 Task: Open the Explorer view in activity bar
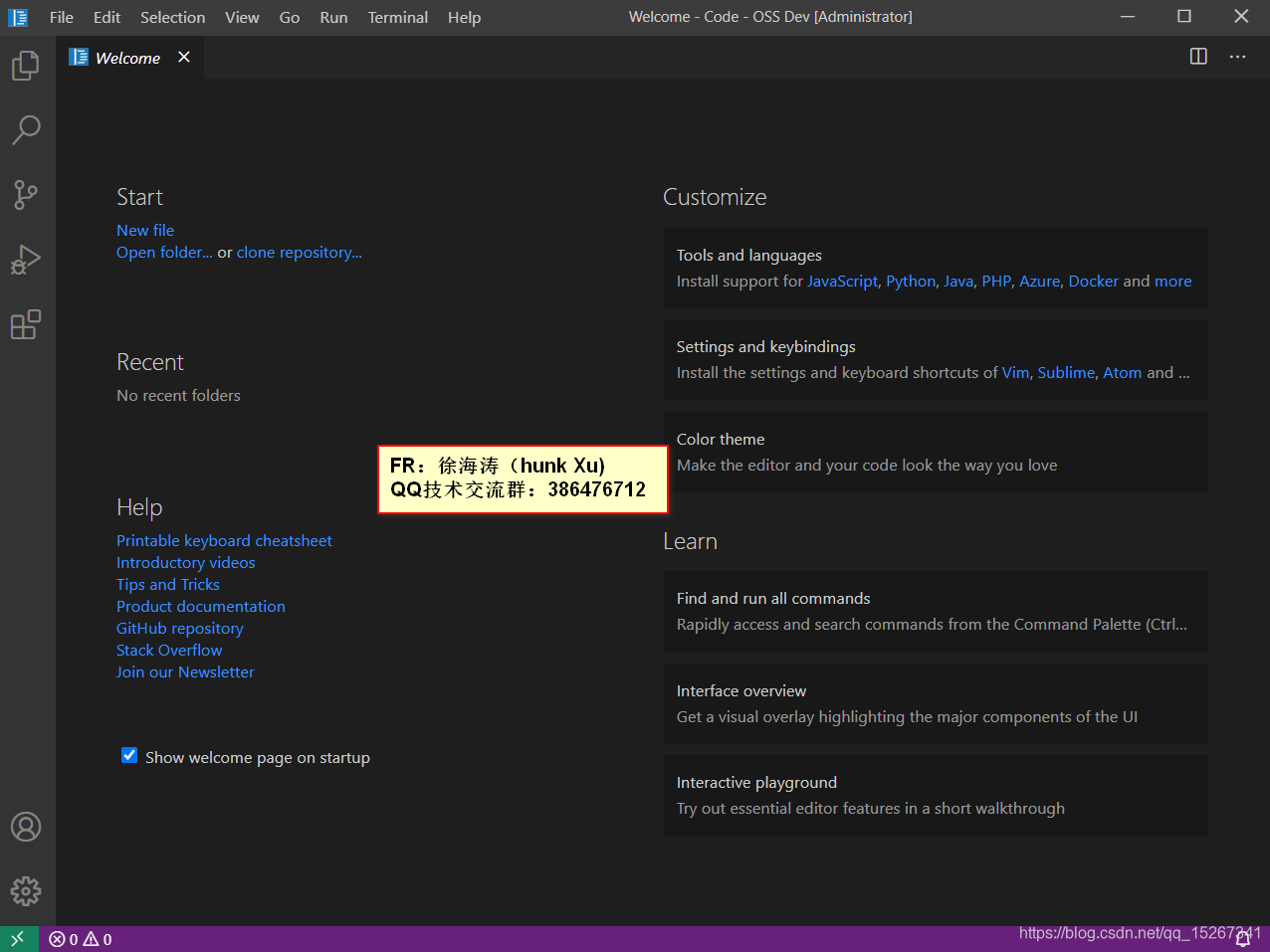pyautogui.click(x=26, y=66)
